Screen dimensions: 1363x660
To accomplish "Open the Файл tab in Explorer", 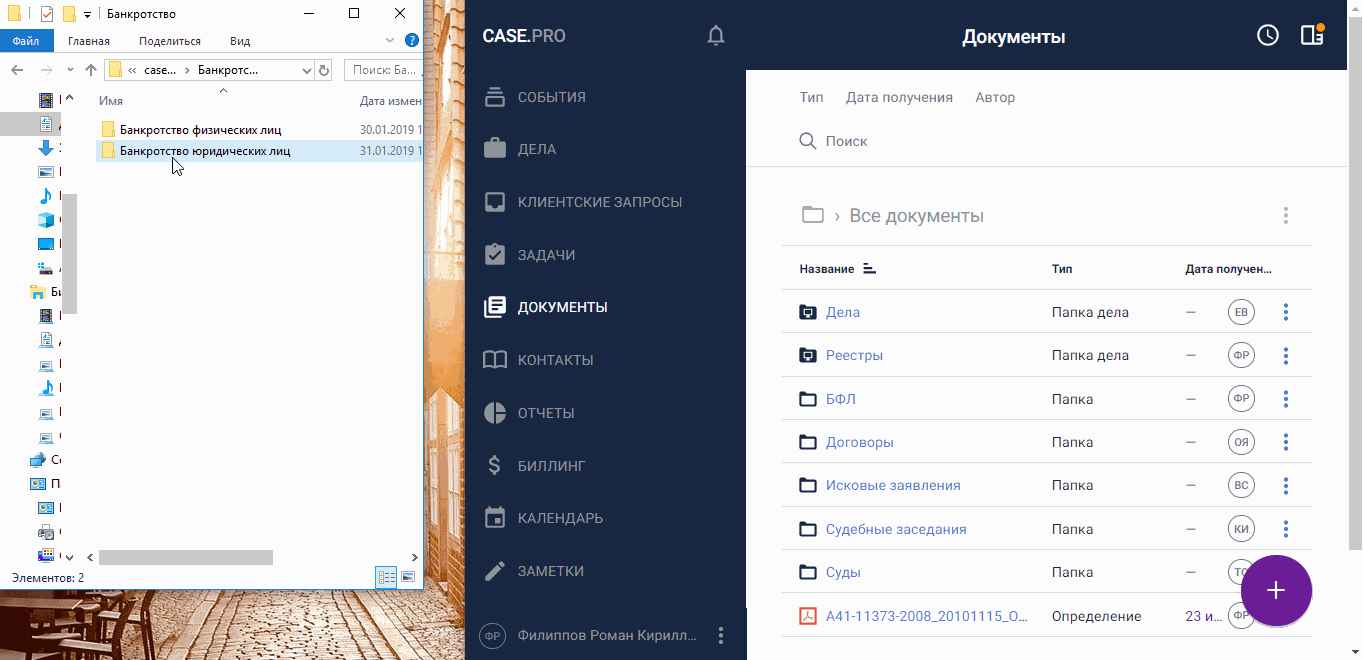I will click(x=26, y=41).
